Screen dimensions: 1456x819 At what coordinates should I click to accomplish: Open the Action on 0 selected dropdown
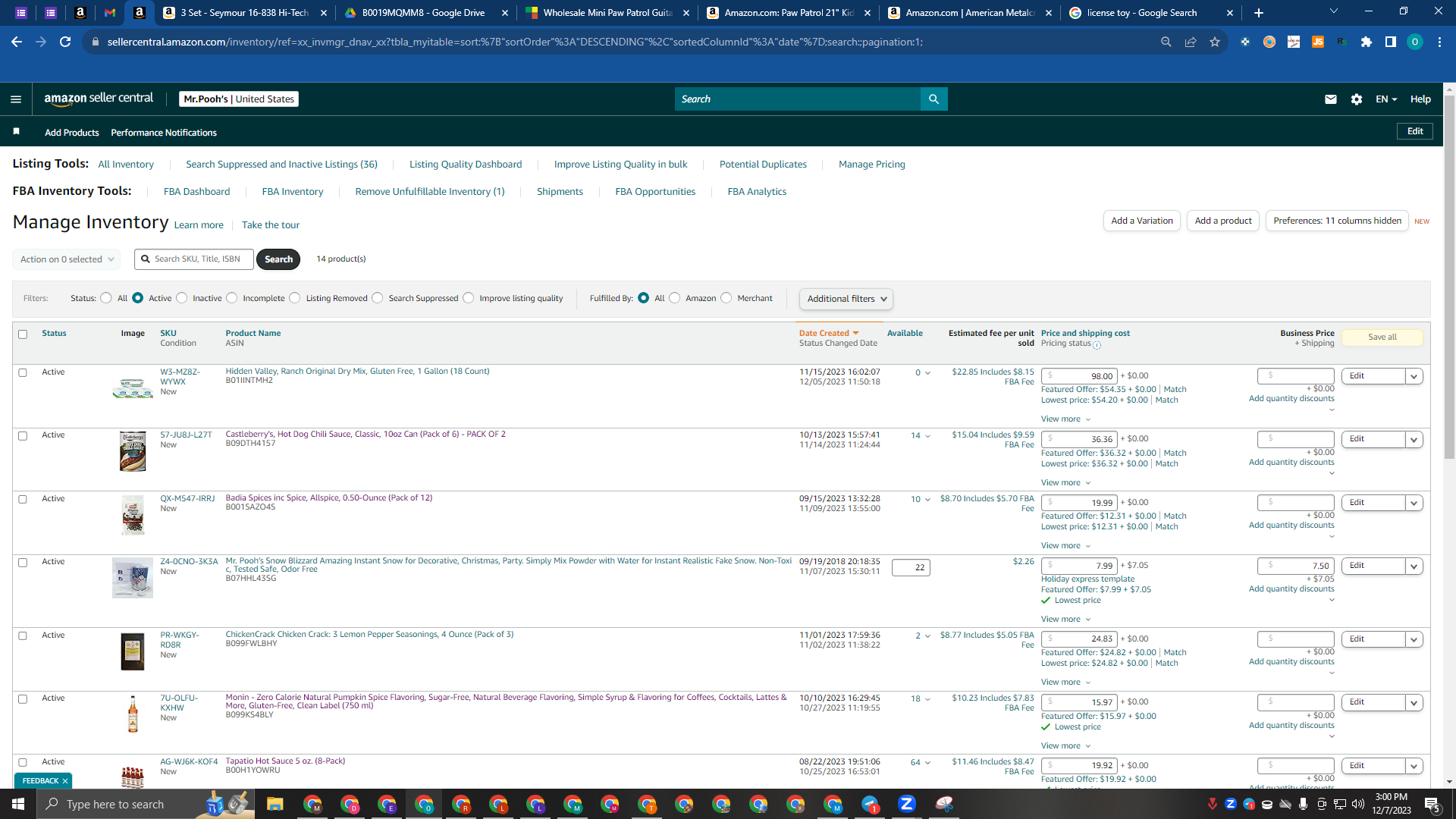tap(67, 259)
